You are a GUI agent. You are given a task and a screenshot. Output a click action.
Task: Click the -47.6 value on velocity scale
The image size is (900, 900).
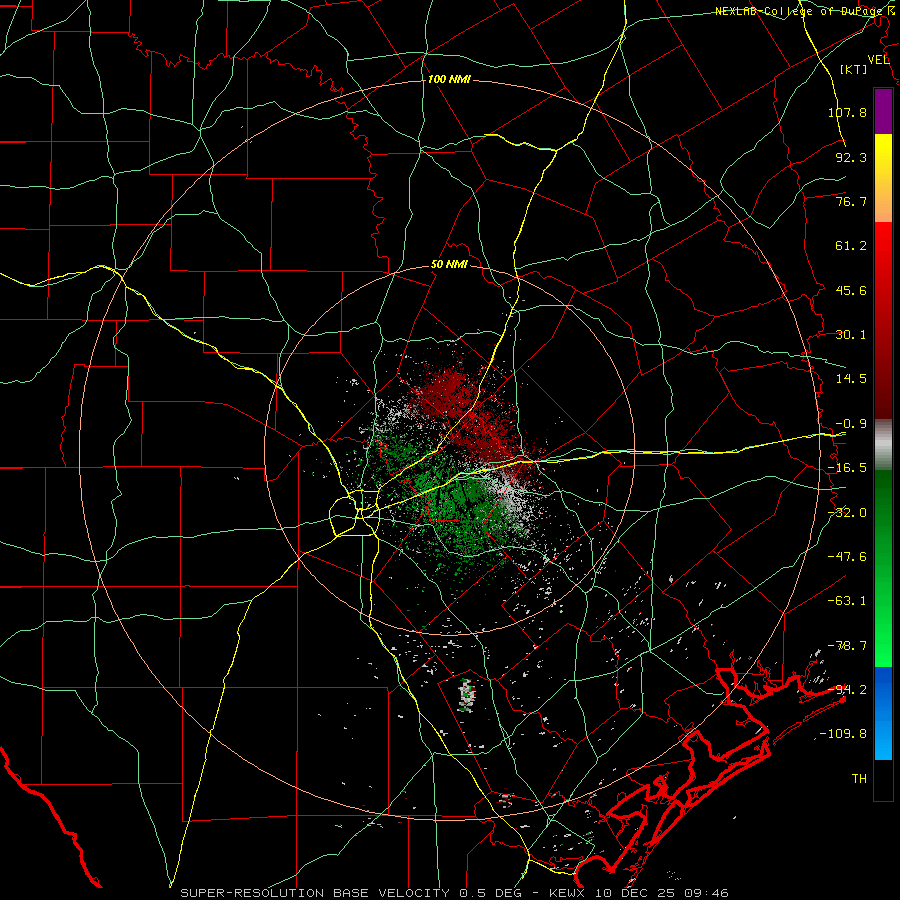click(847, 557)
